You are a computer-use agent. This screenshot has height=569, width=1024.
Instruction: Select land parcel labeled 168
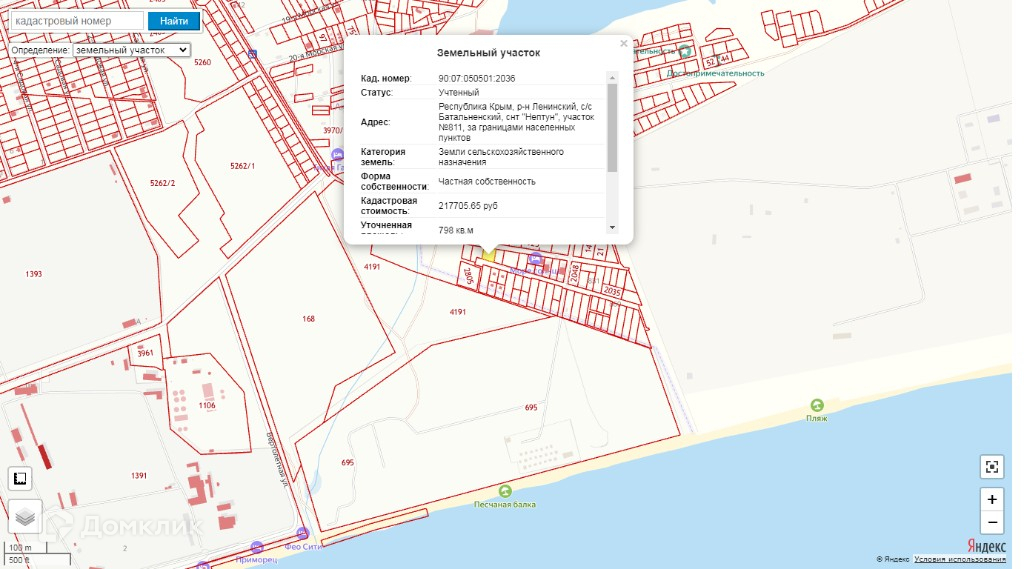point(308,319)
